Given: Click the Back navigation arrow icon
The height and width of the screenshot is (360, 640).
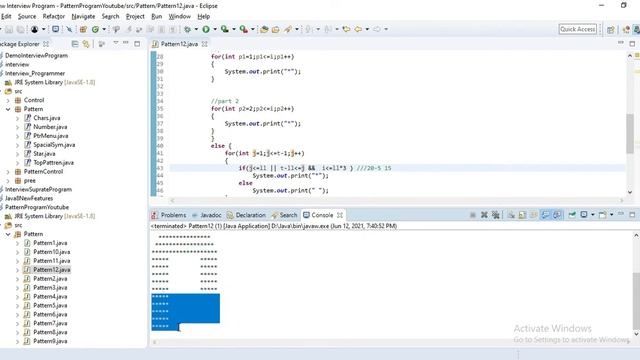Looking at the screenshot, I should click(x=358, y=29).
